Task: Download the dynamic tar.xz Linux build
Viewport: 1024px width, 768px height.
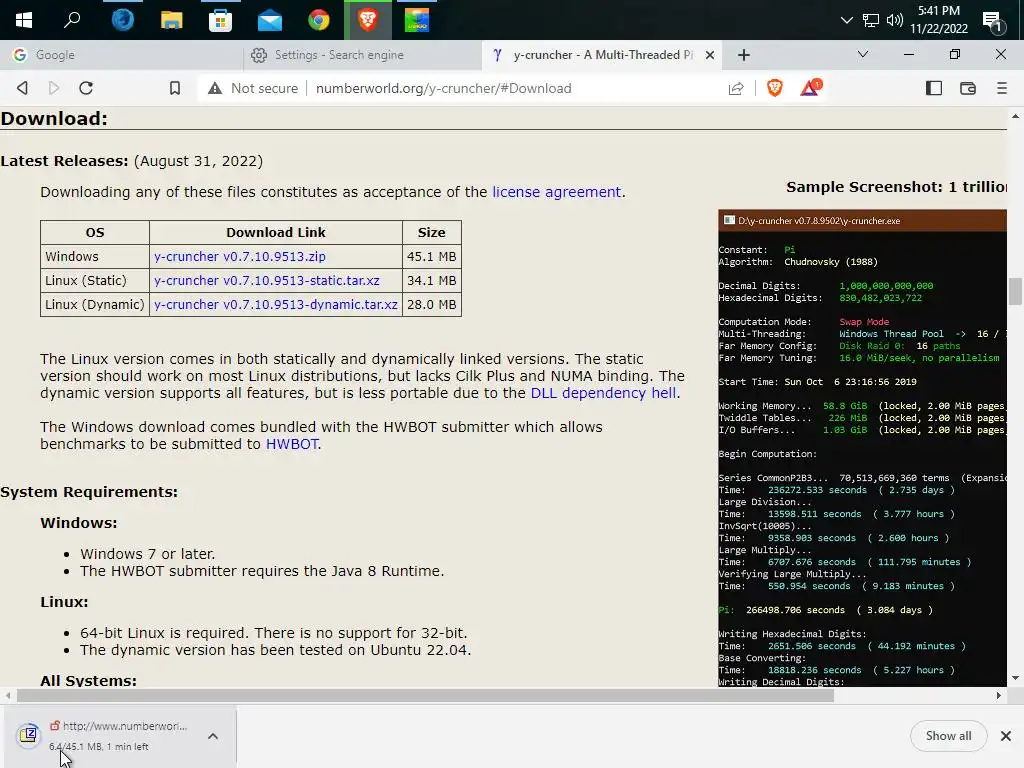Action: pos(276,305)
